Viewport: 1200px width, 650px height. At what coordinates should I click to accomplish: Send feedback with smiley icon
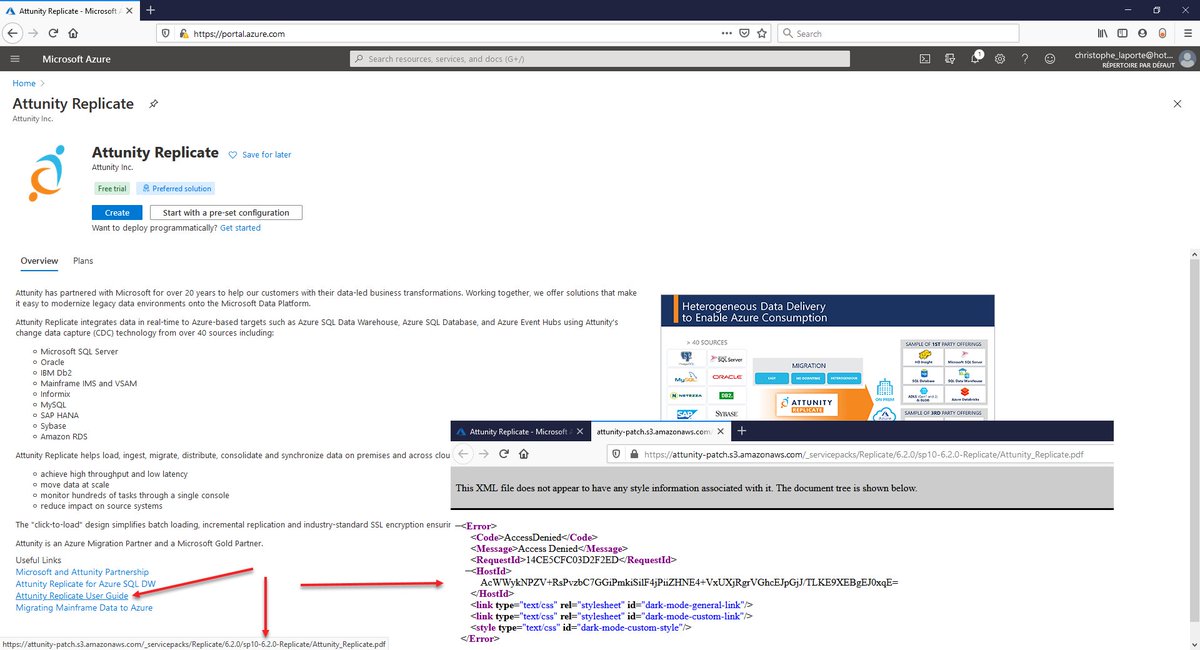click(x=1050, y=59)
